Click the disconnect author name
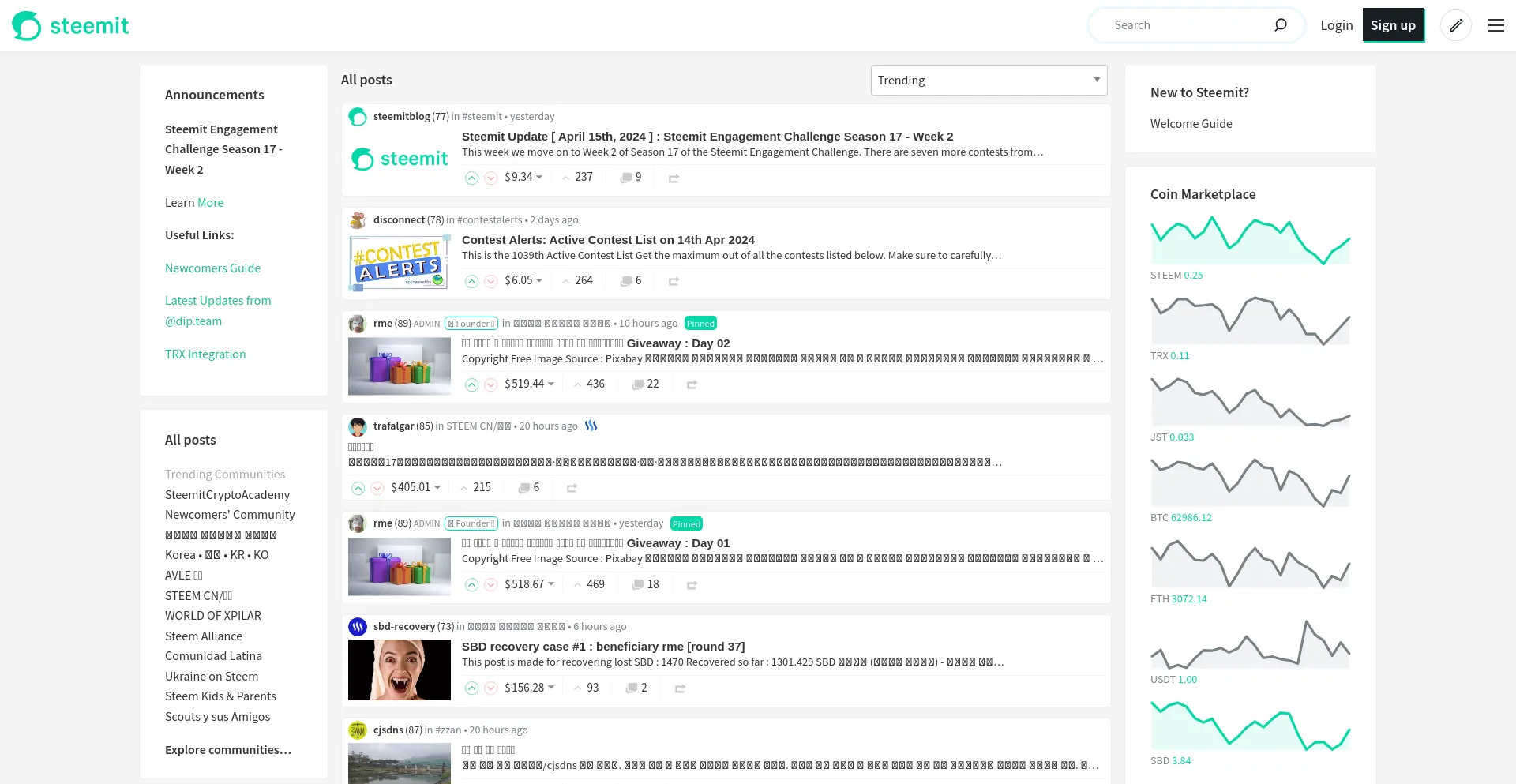 click(x=399, y=220)
